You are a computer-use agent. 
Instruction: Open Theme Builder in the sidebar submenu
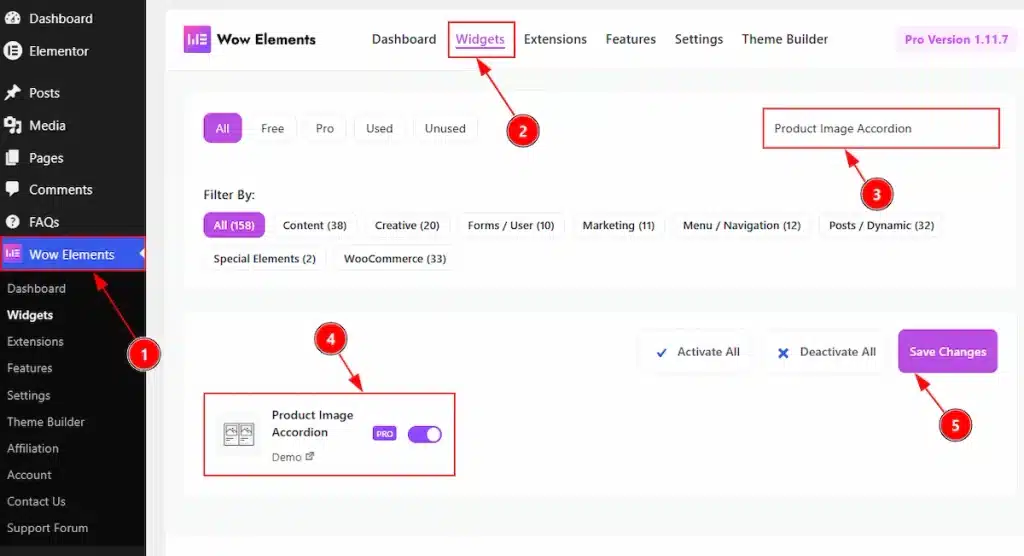46,421
